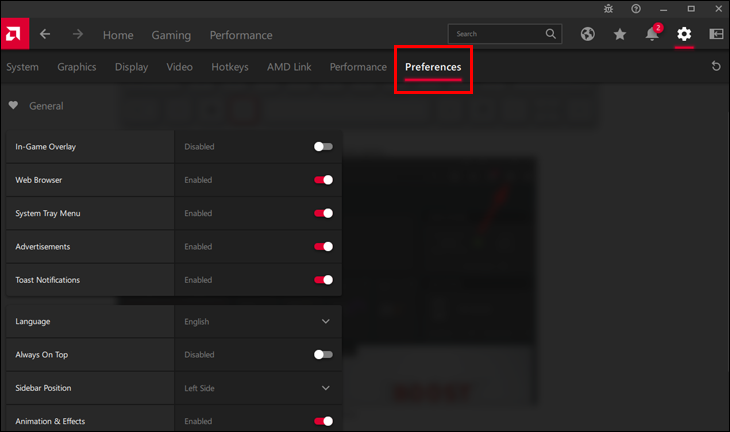Go forward with the right arrow
The height and width of the screenshot is (432, 730).
pos(78,34)
